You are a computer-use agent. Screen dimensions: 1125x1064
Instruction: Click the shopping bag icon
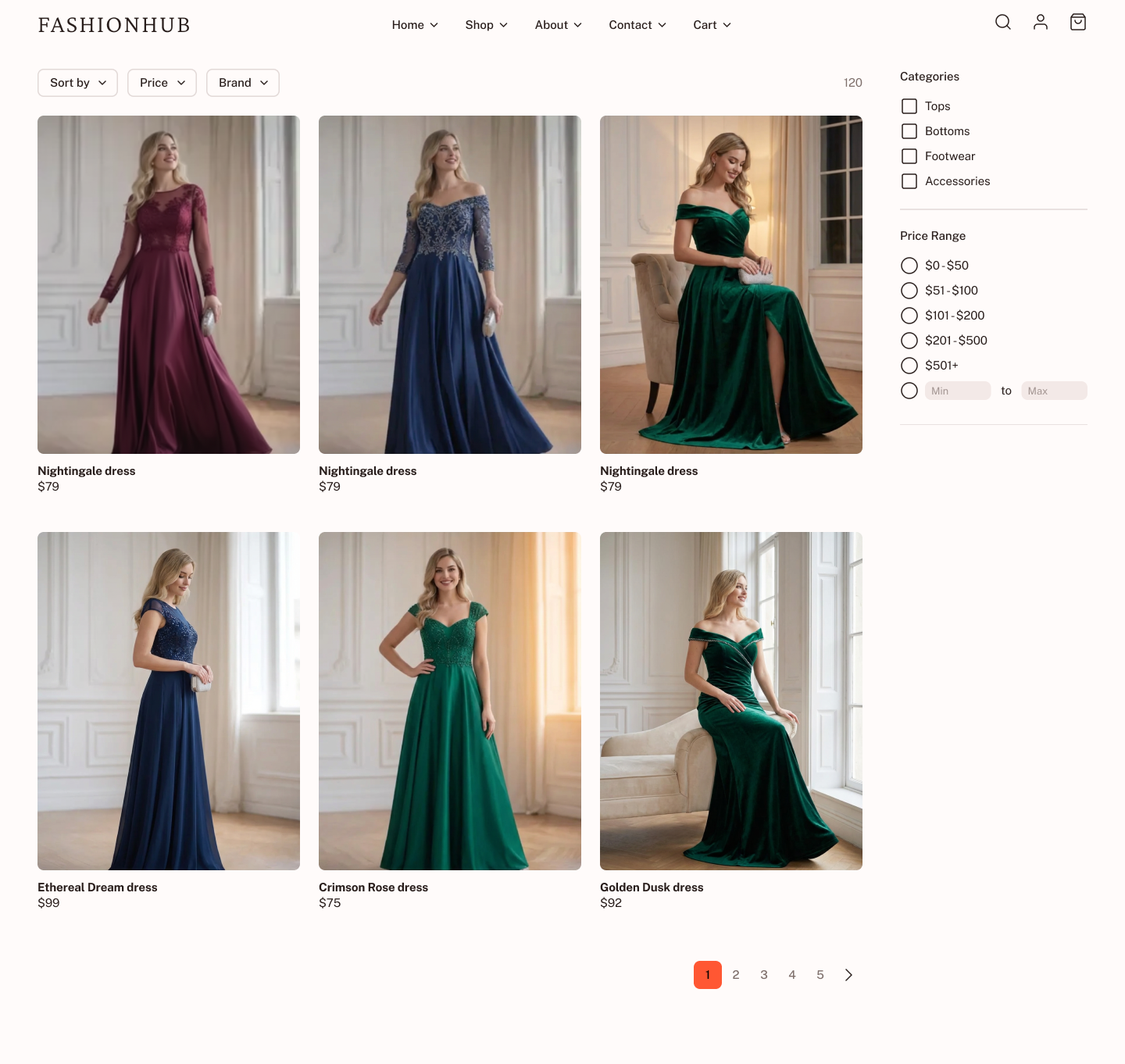click(1078, 23)
